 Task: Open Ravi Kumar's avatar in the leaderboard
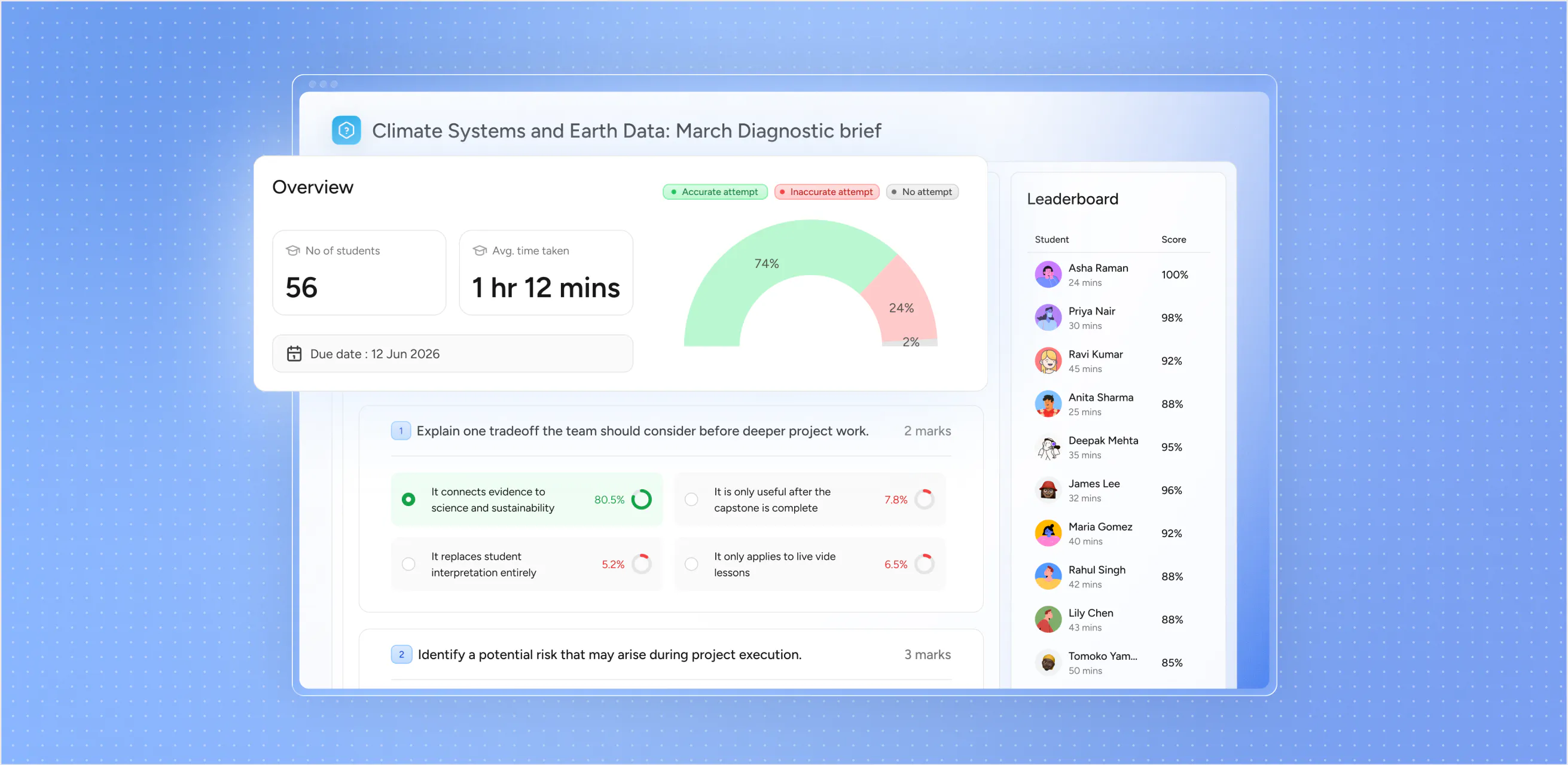click(x=1048, y=361)
